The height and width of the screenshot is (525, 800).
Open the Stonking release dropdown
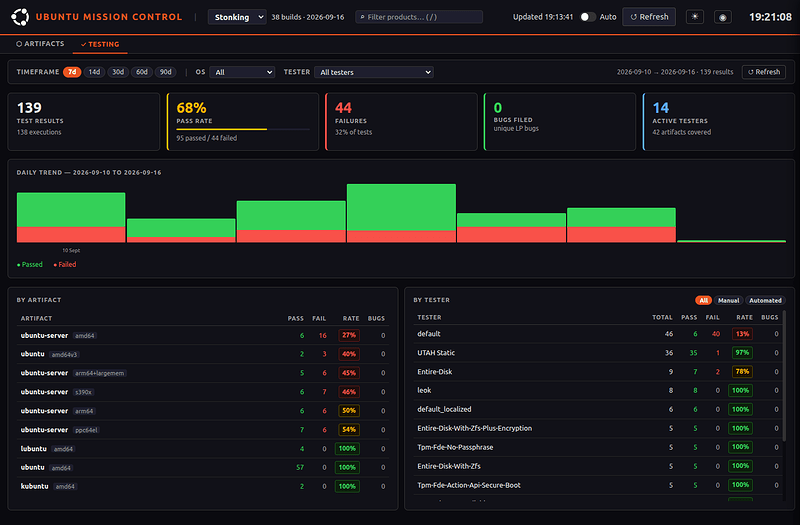point(237,17)
